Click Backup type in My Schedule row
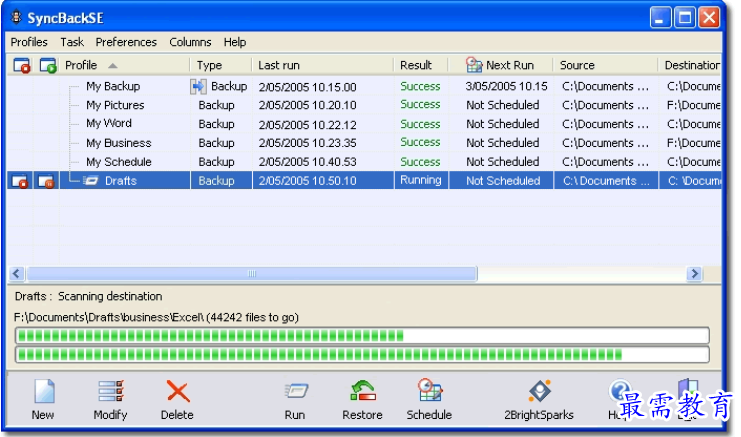741x437 pixels. click(216, 162)
